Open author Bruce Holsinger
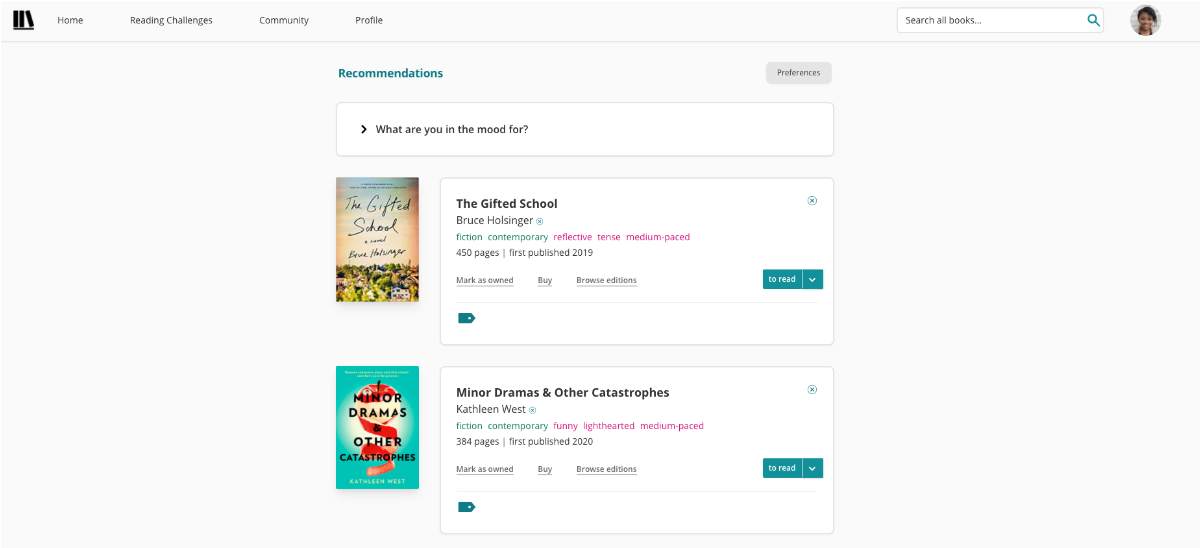Image resolution: width=1200 pixels, height=548 pixels. coord(495,220)
